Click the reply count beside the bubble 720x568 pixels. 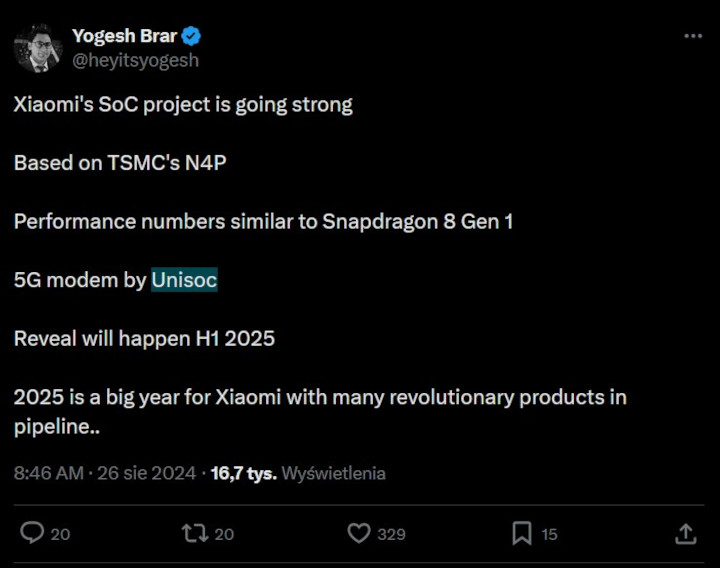tap(61, 535)
